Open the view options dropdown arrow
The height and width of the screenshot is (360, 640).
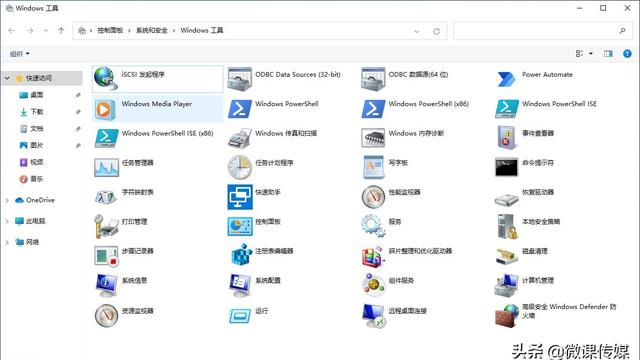[x=591, y=53]
